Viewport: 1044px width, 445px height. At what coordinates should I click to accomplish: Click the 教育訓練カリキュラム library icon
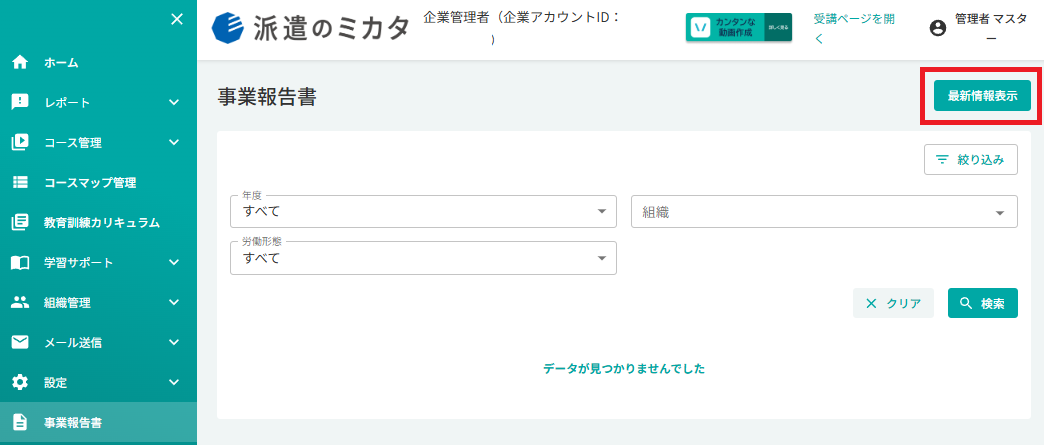pyautogui.click(x=20, y=222)
